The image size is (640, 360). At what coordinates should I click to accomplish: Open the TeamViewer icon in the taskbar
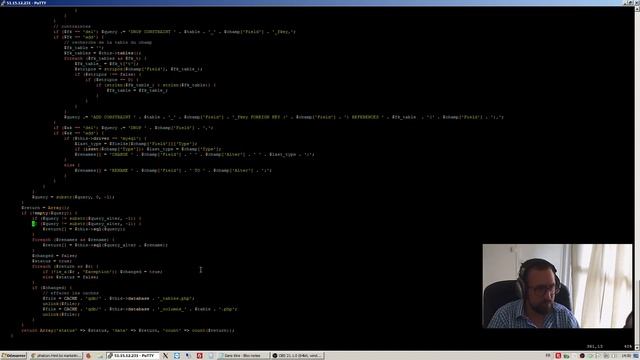click(x=177, y=356)
